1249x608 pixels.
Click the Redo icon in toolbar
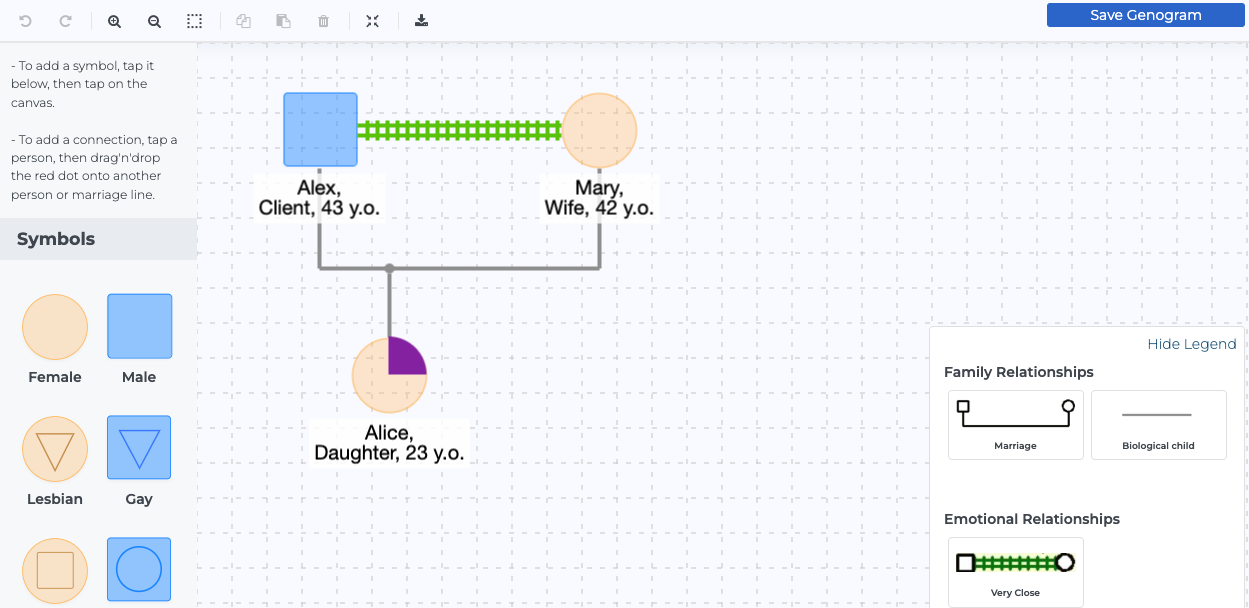coord(65,21)
